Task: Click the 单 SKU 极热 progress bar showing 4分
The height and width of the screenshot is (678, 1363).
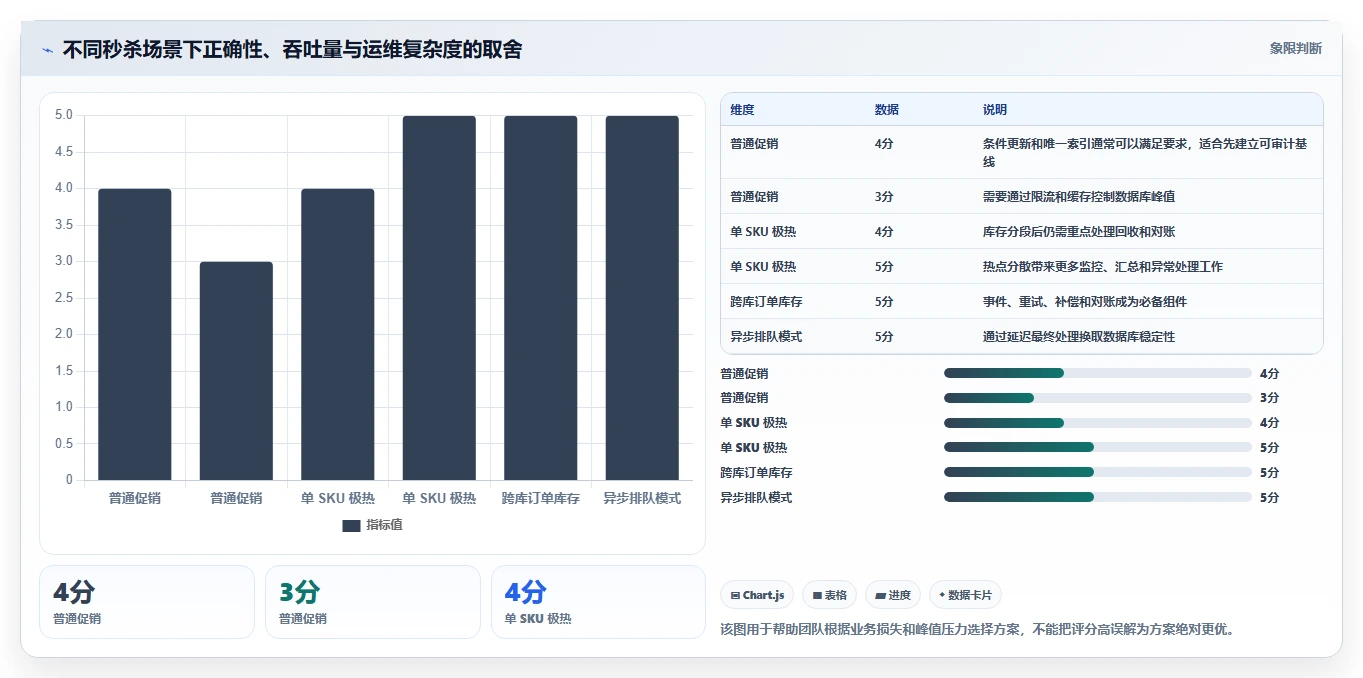Action: coord(1098,423)
